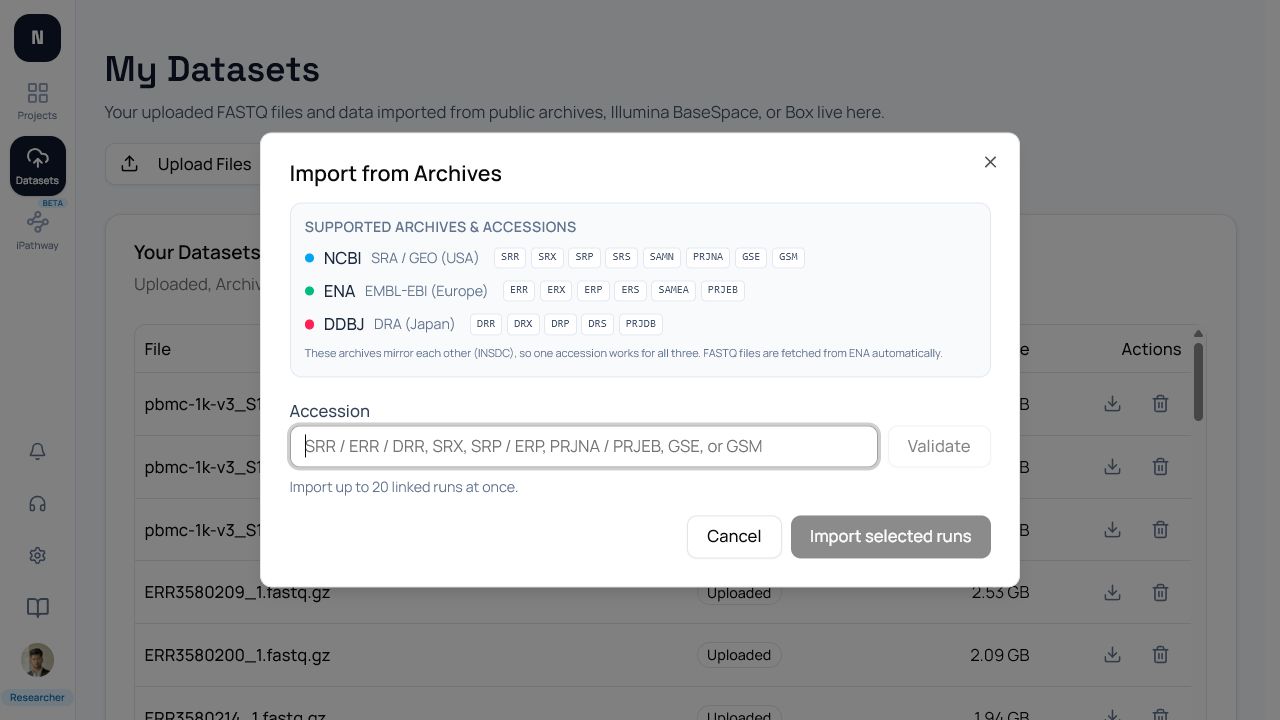
Task: Open the Projects sidebar icon
Action: point(37,101)
